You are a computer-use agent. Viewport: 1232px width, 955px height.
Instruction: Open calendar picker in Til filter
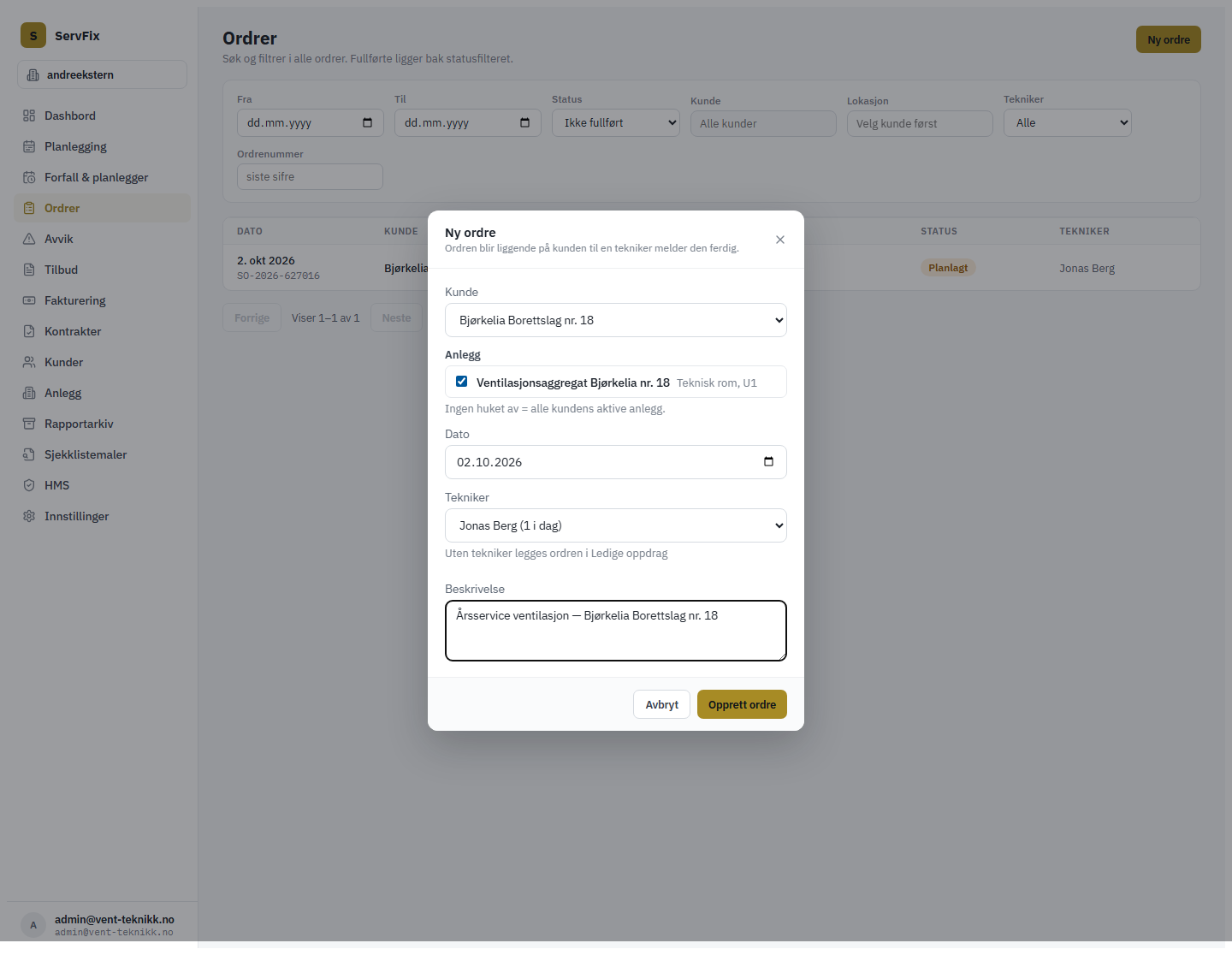click(x=525, y=122)
